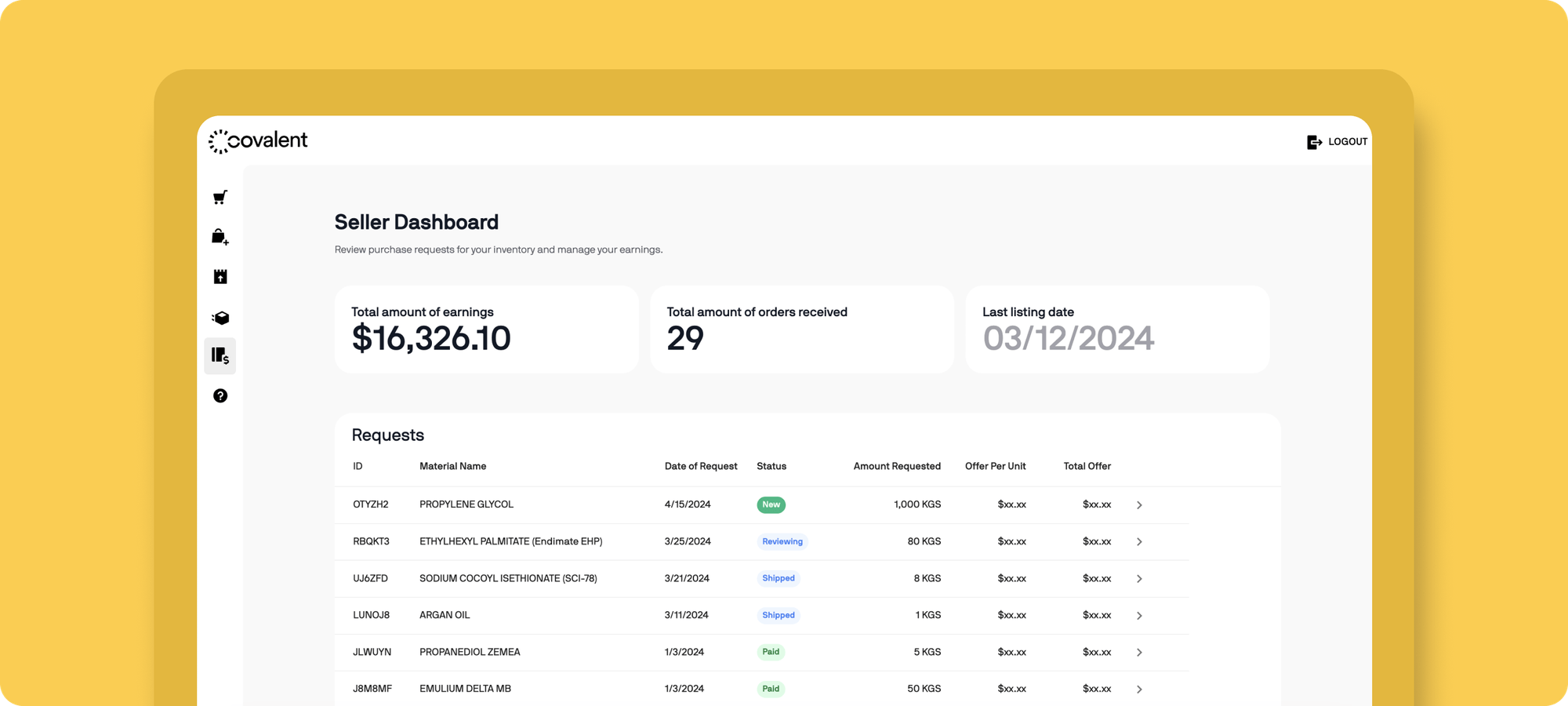Select the open package sidebar icon
Screen dimensions: 1568x706
click(x=220, y=318)
